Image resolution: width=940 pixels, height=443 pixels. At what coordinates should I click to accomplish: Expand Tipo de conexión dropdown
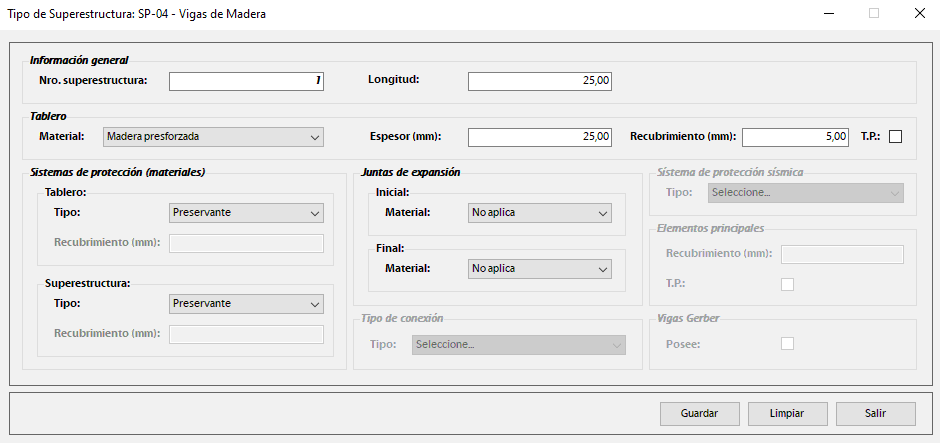point(518,344)
